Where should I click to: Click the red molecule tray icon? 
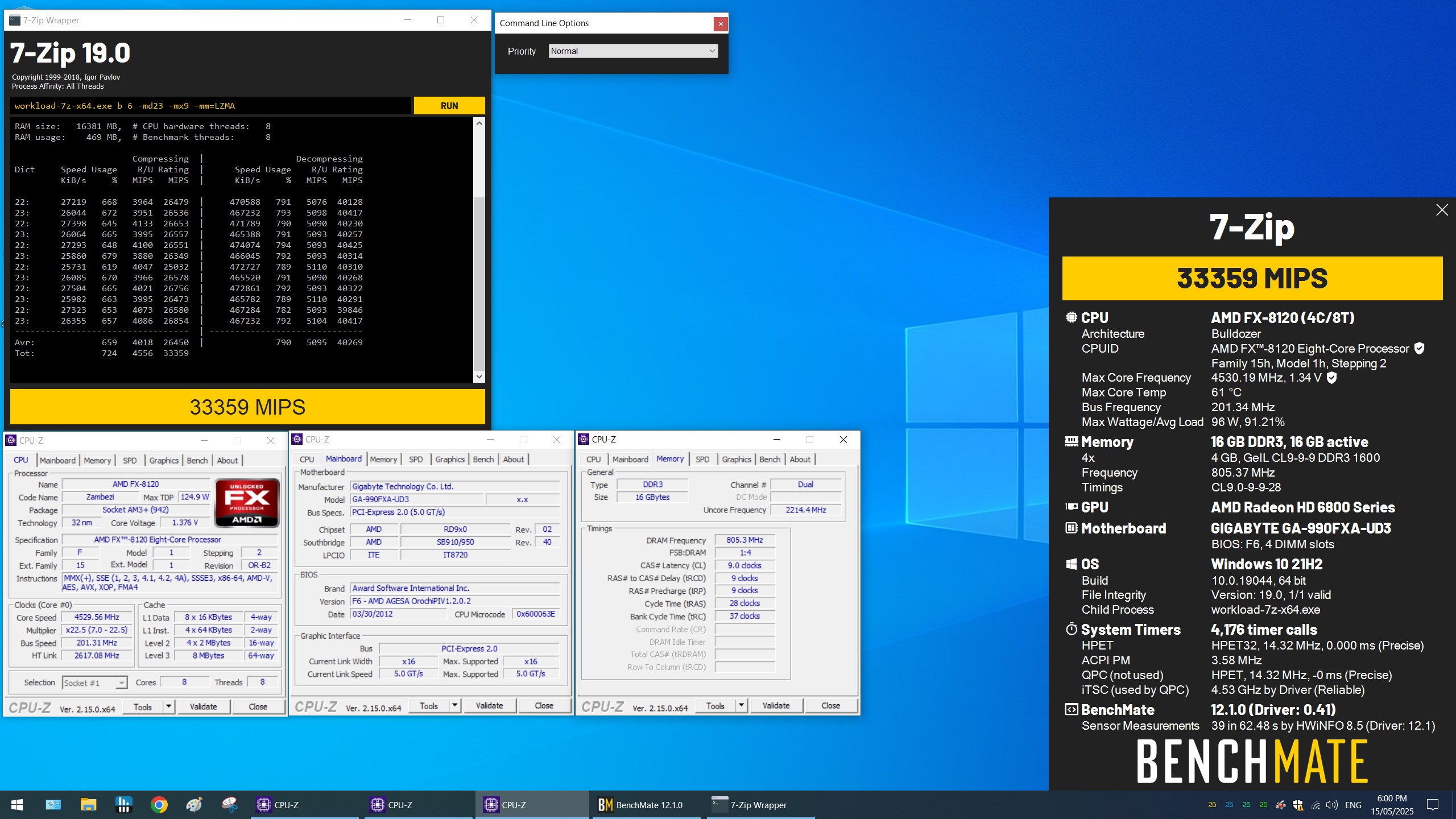[1280, 805]
